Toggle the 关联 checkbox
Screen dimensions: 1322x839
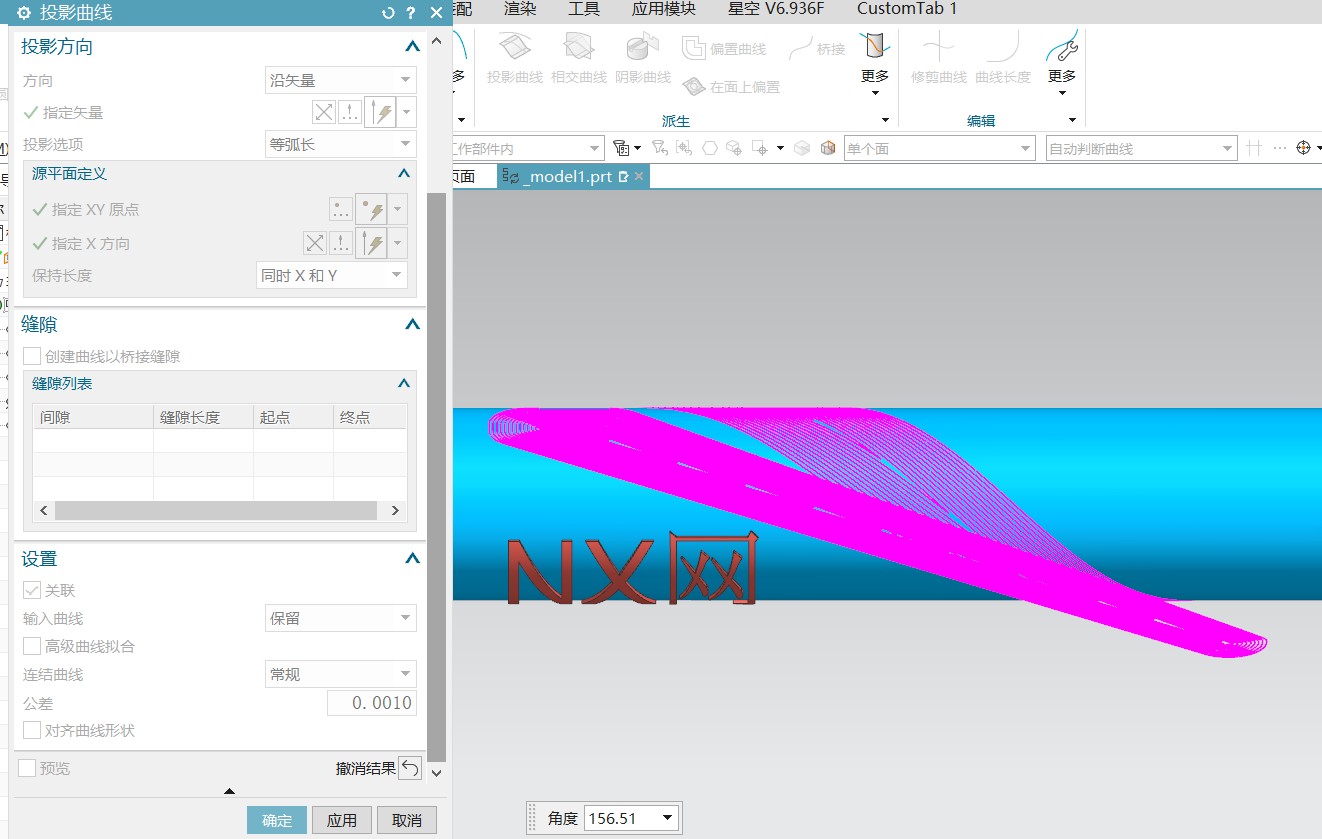click(32, 590)
